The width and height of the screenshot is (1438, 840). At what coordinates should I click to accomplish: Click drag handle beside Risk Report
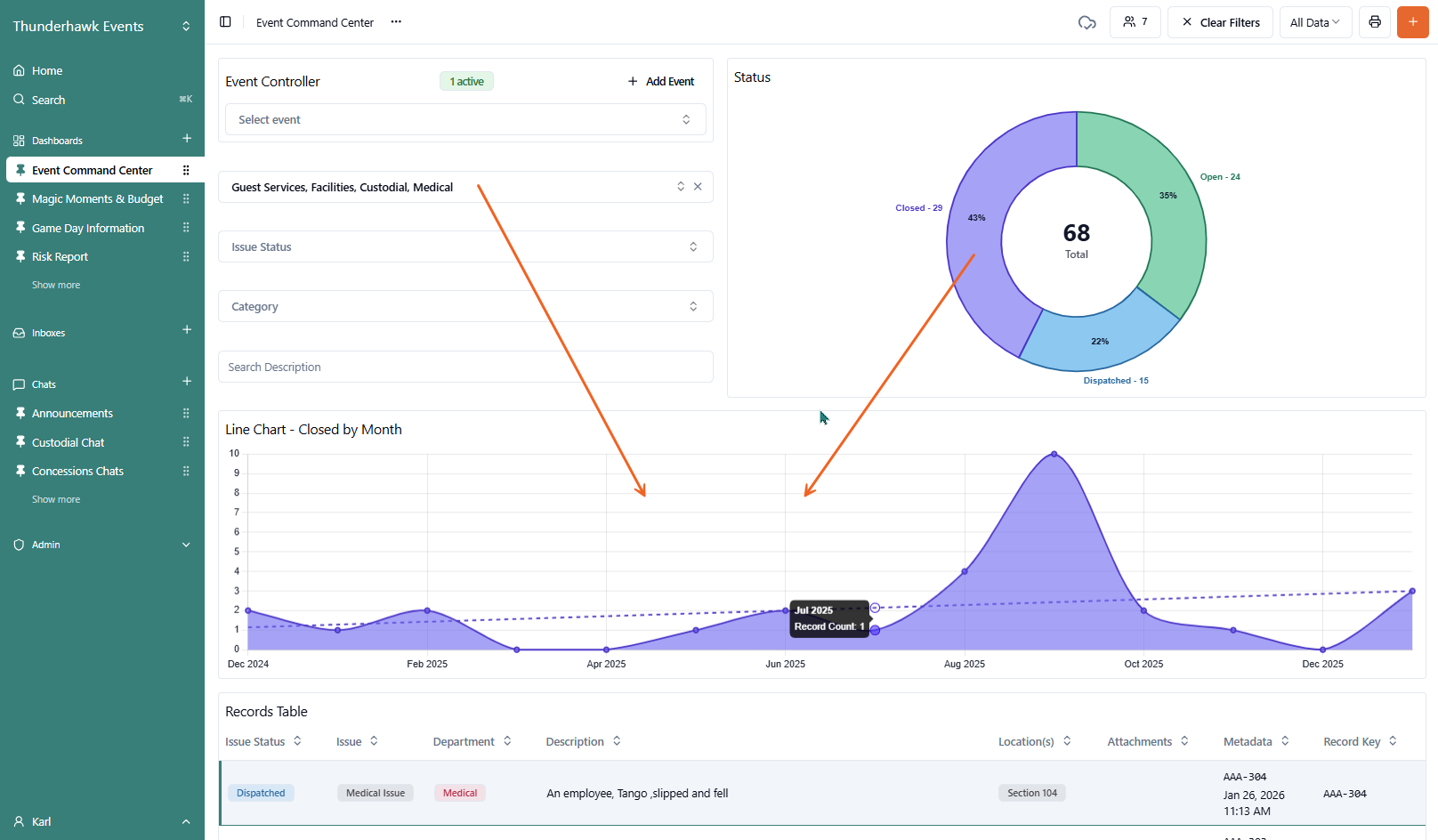186,256
